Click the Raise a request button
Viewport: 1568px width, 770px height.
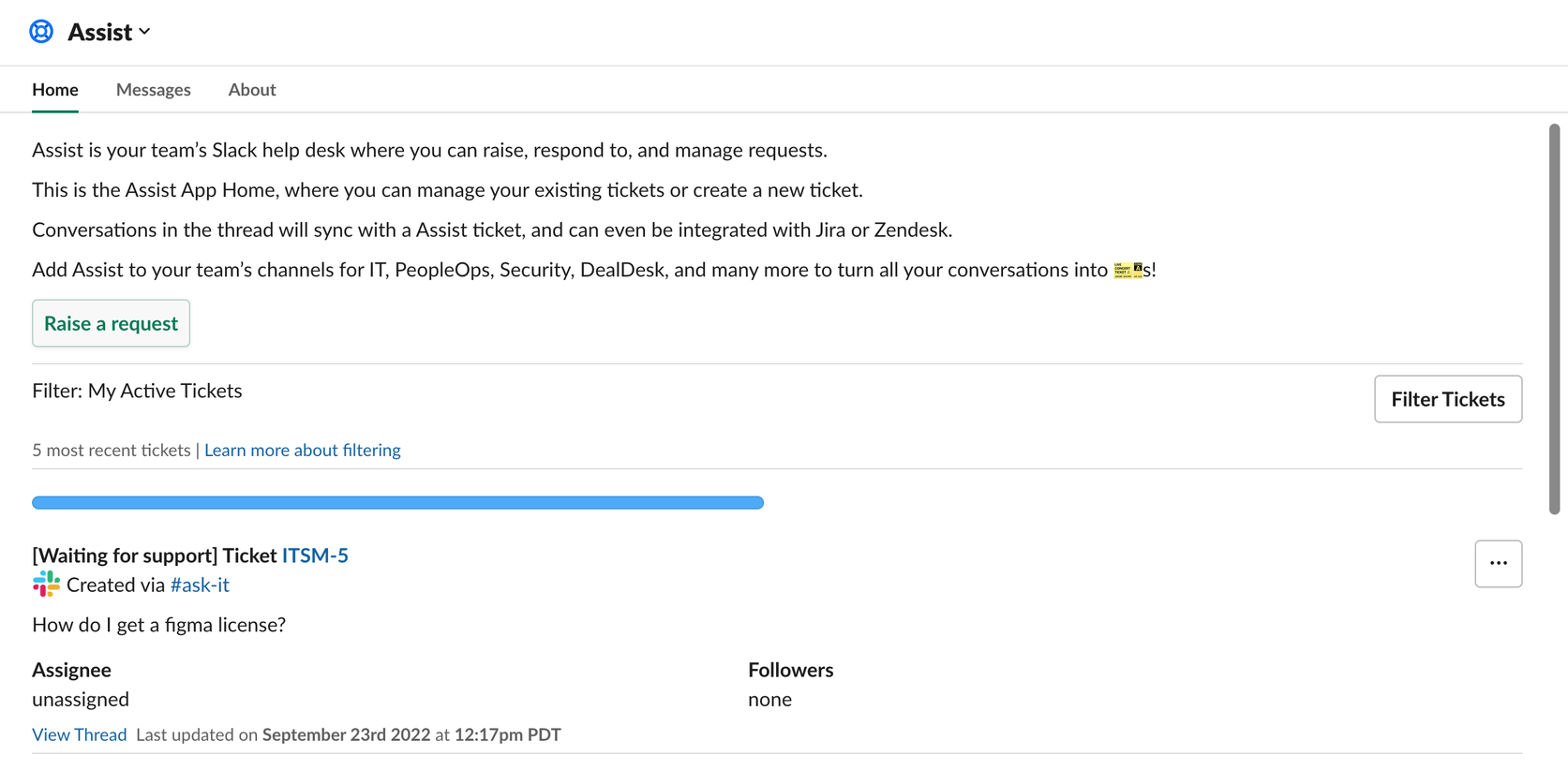(x=111, y=322)
